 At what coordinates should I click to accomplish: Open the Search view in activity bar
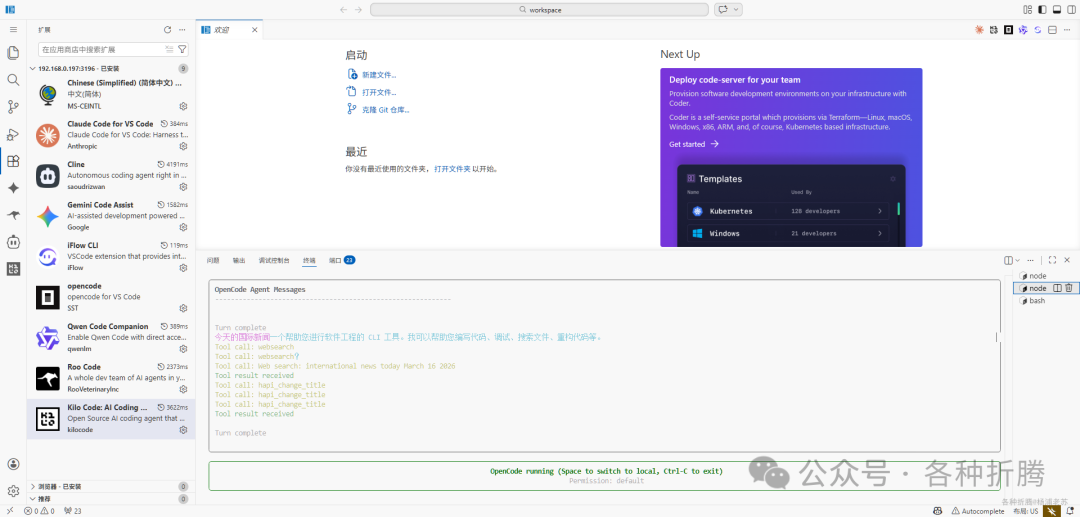coord(13,80)
